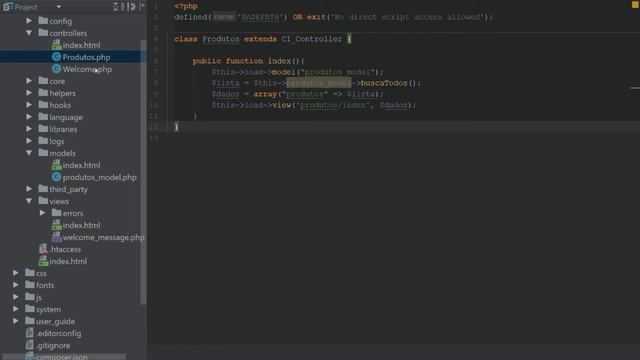Open the Project view dropdown arrow
The width and height of the screenshot is (640, 360).
point(59,7)
